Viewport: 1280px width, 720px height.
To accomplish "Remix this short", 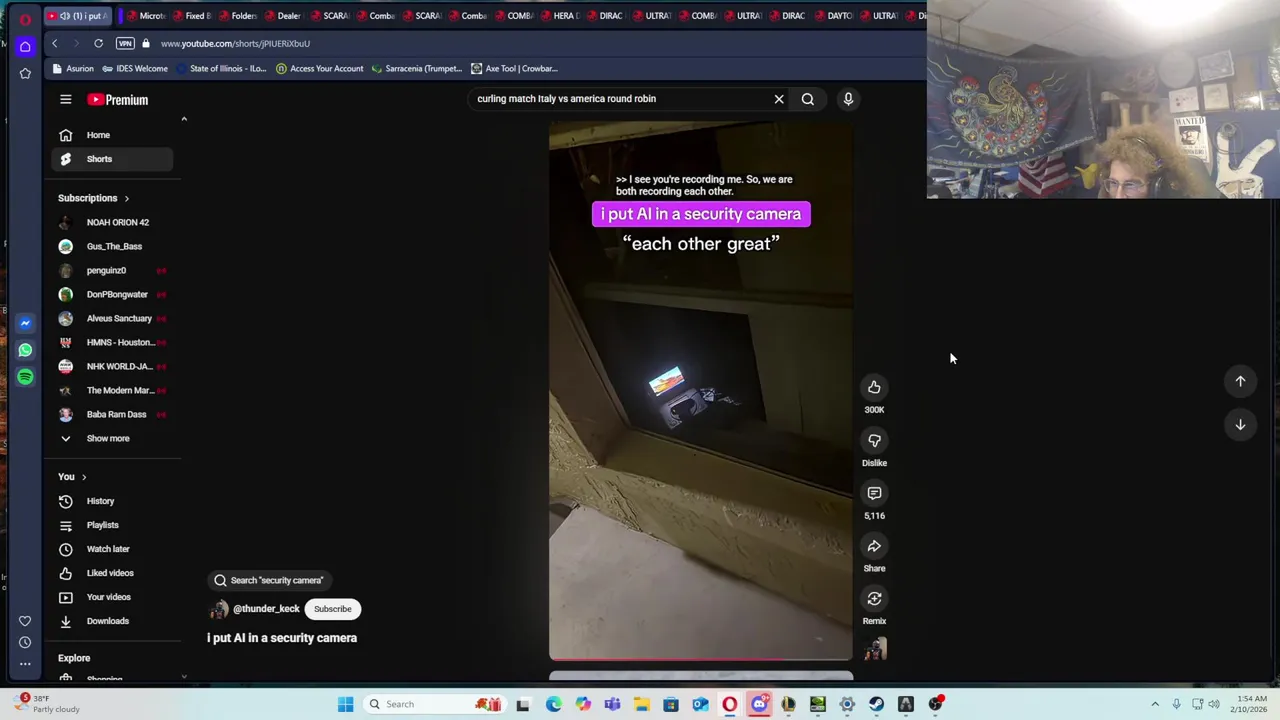I will click(874, 599).
